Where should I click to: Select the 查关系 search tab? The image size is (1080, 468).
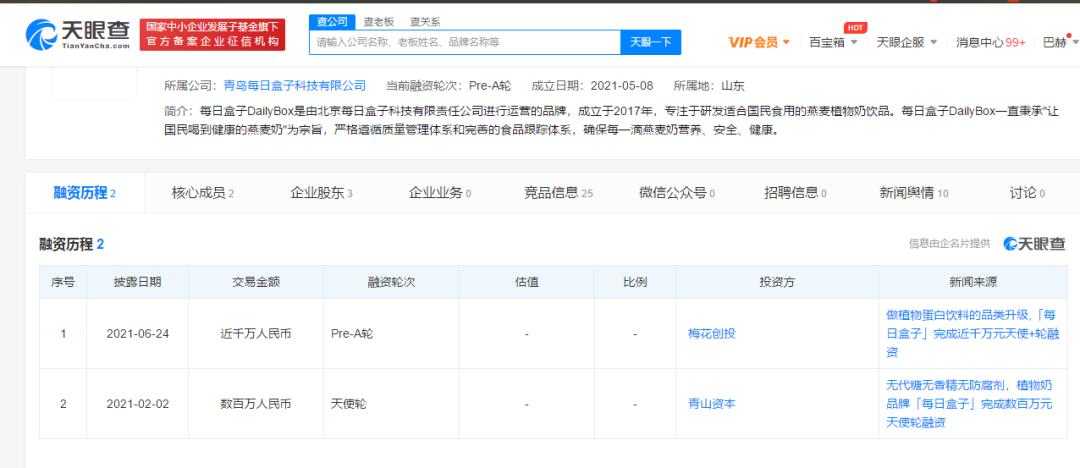pos(424,22)
